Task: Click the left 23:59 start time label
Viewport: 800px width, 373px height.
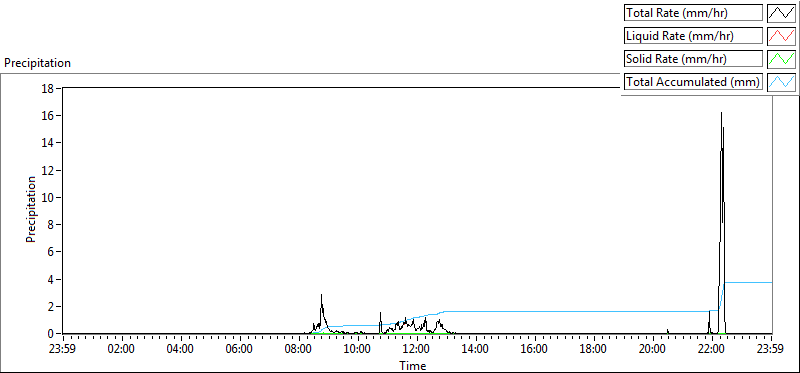Action: point(63,350)
